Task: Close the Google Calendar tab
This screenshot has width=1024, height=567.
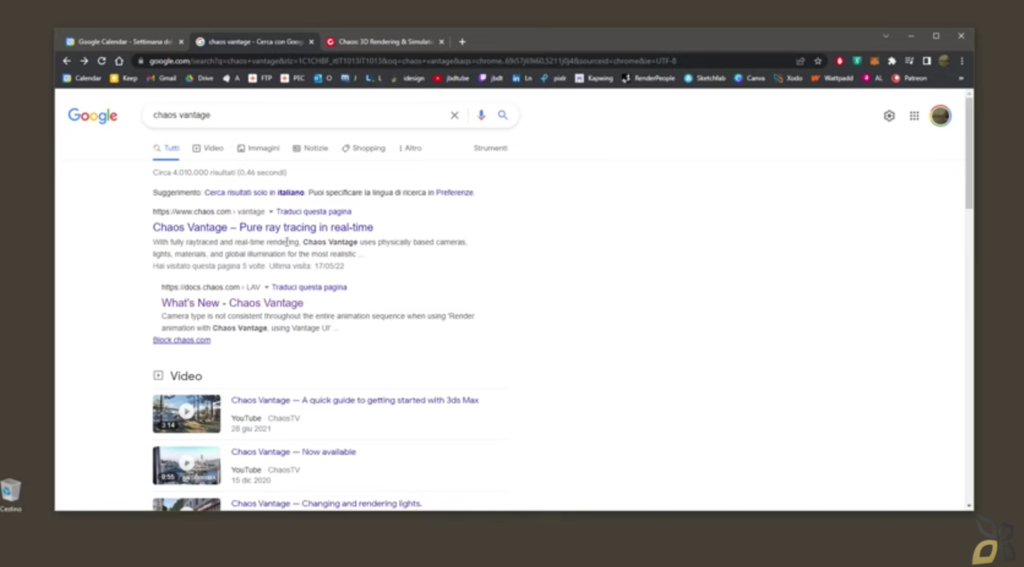Action: pos(181,42)
